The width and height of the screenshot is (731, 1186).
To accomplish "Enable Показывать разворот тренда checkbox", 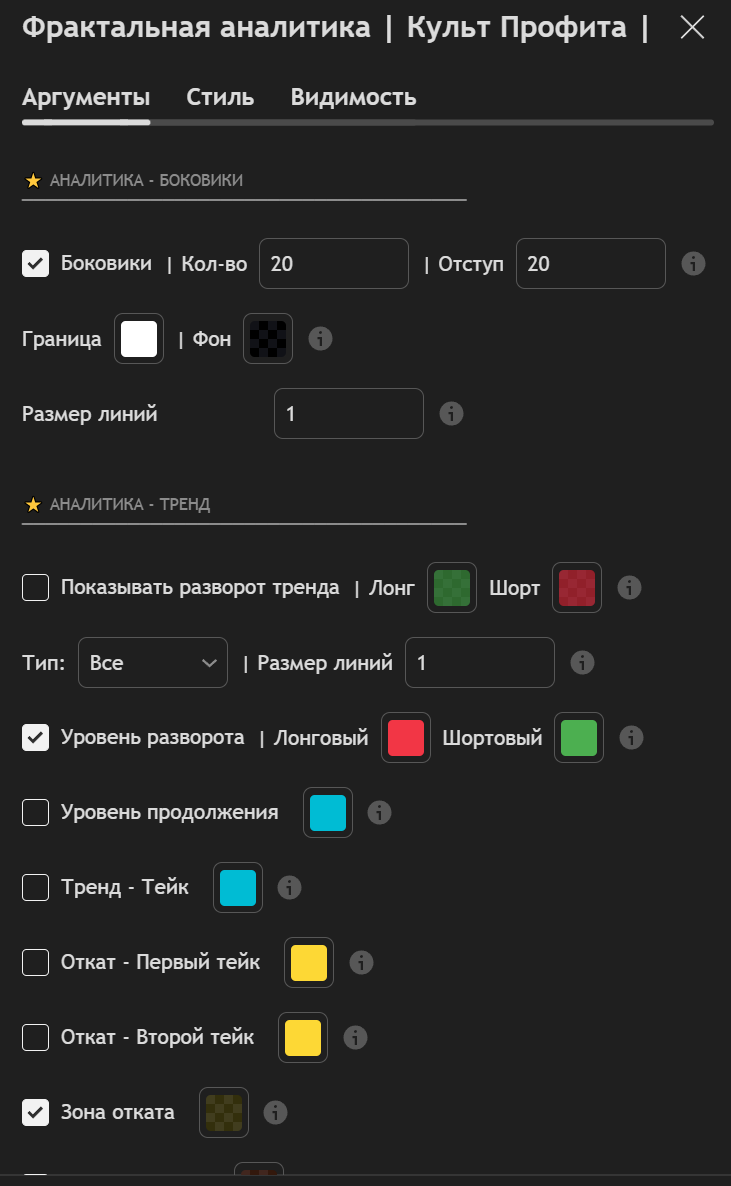I will point(36,588).
